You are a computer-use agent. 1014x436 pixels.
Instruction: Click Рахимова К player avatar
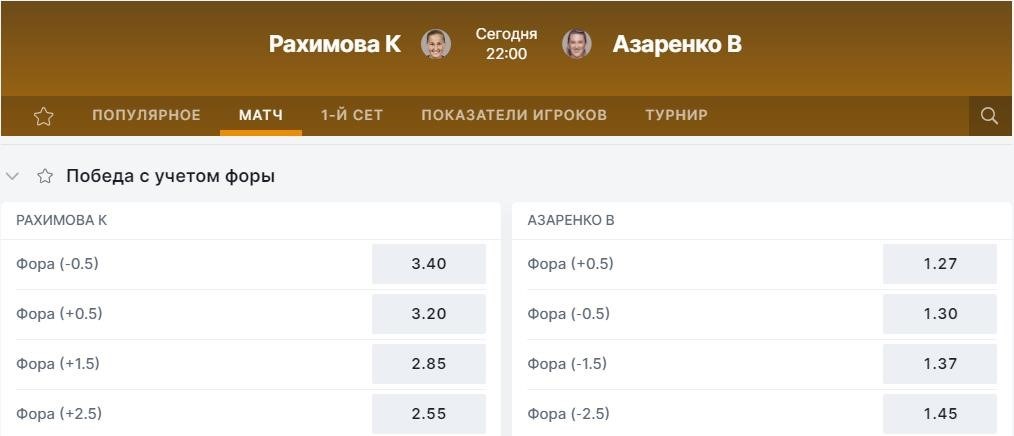point(436,44)
